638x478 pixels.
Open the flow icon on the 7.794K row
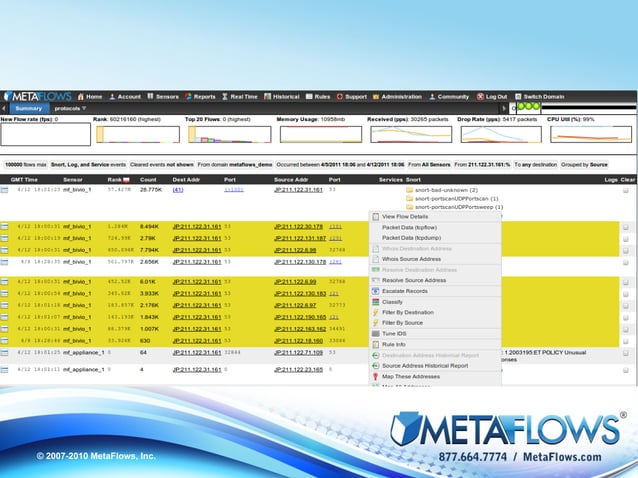[x=4, y=250]
